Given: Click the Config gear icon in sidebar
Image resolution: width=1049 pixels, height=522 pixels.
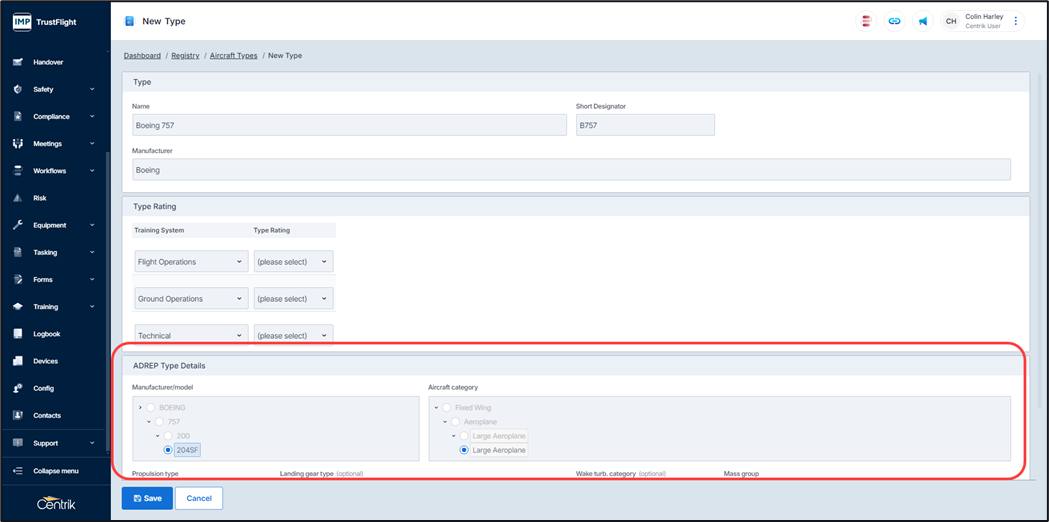Looking at the screenshot, I should 18,388.
